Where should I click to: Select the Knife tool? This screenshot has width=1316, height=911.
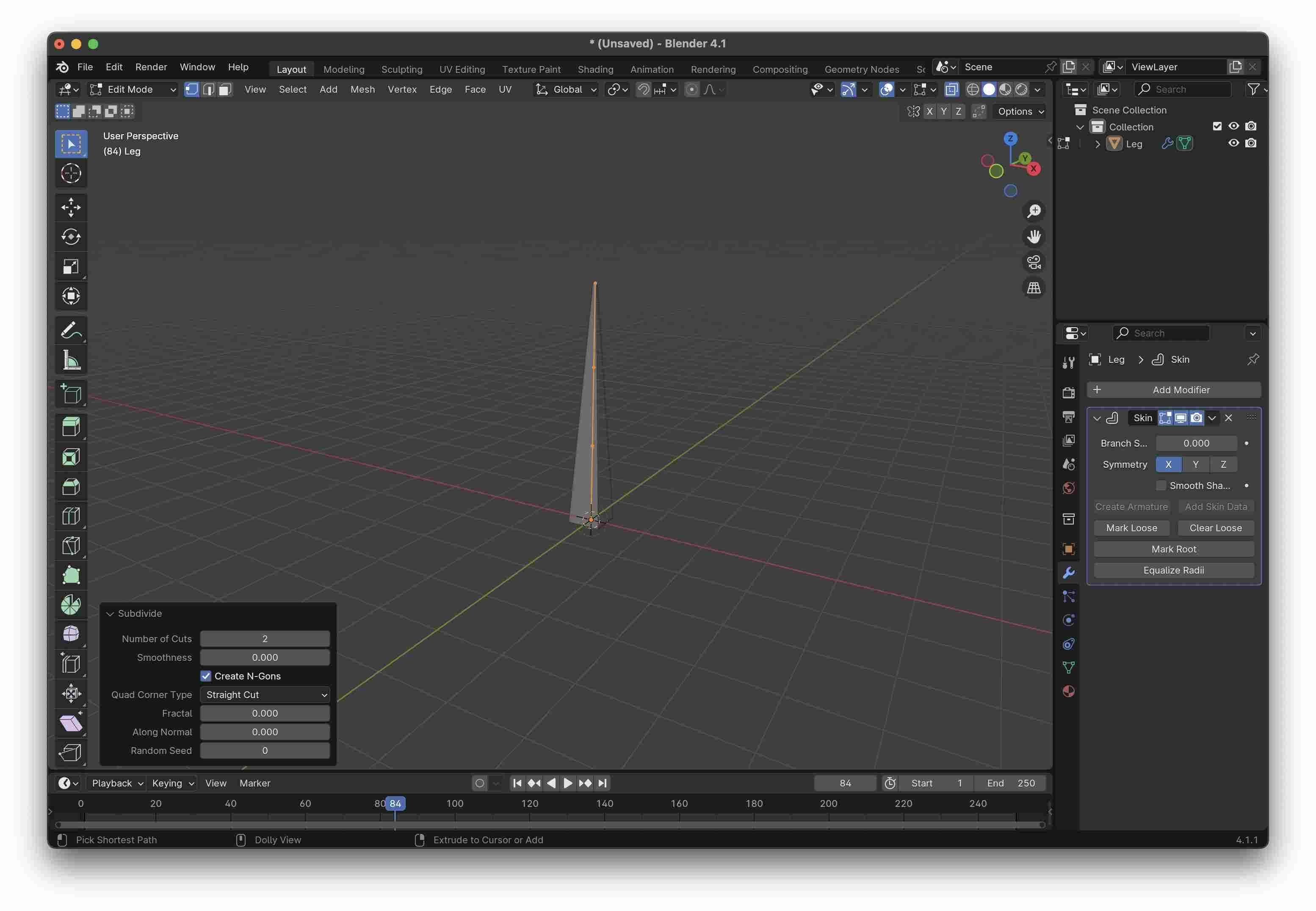click(71, 546)
